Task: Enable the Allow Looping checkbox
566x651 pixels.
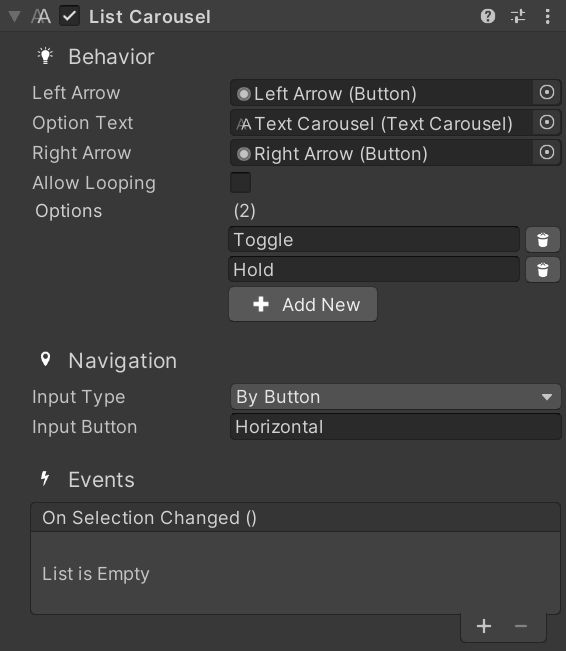Action: (240, 183)
